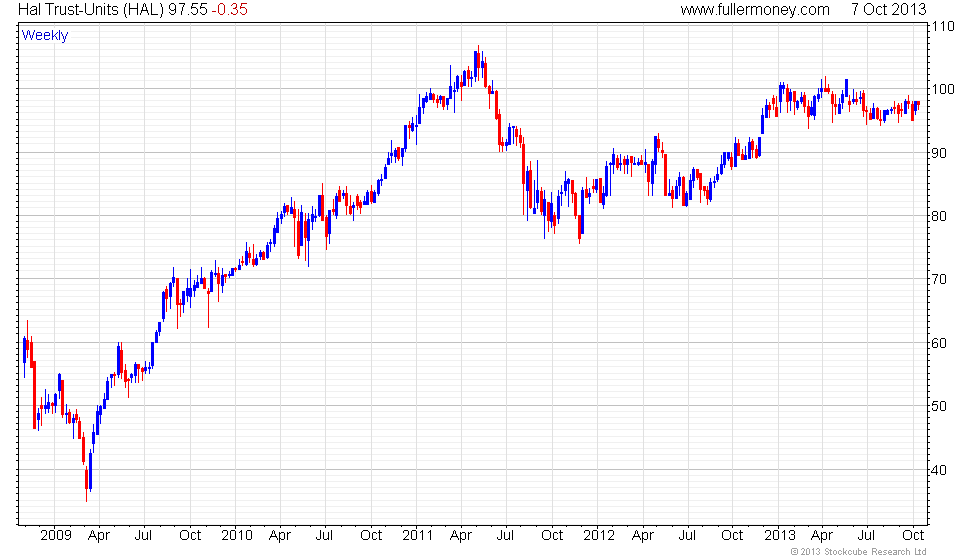
Task: Click the Apr label right after 2013
Action: pyautogui.click(x=822, y=536)
